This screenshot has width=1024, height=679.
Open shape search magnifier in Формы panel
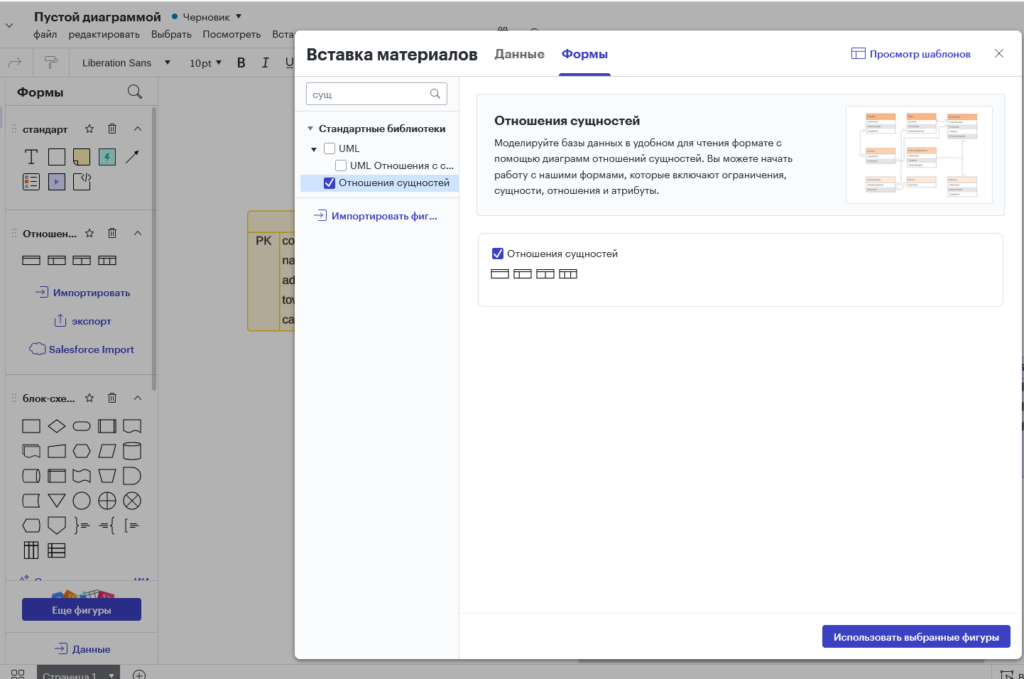135,92
